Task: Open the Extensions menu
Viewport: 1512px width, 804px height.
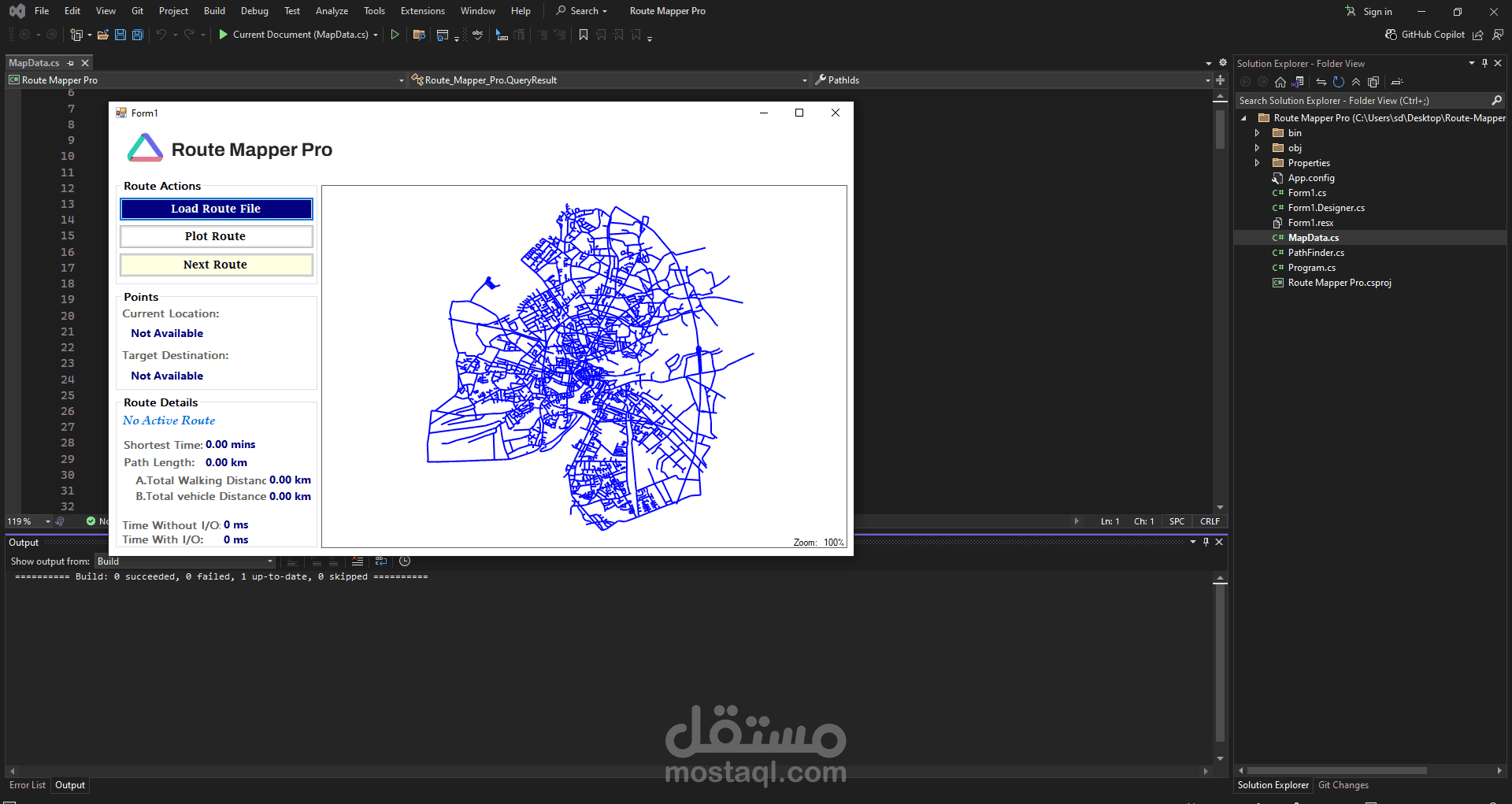Action: (423, 11)
